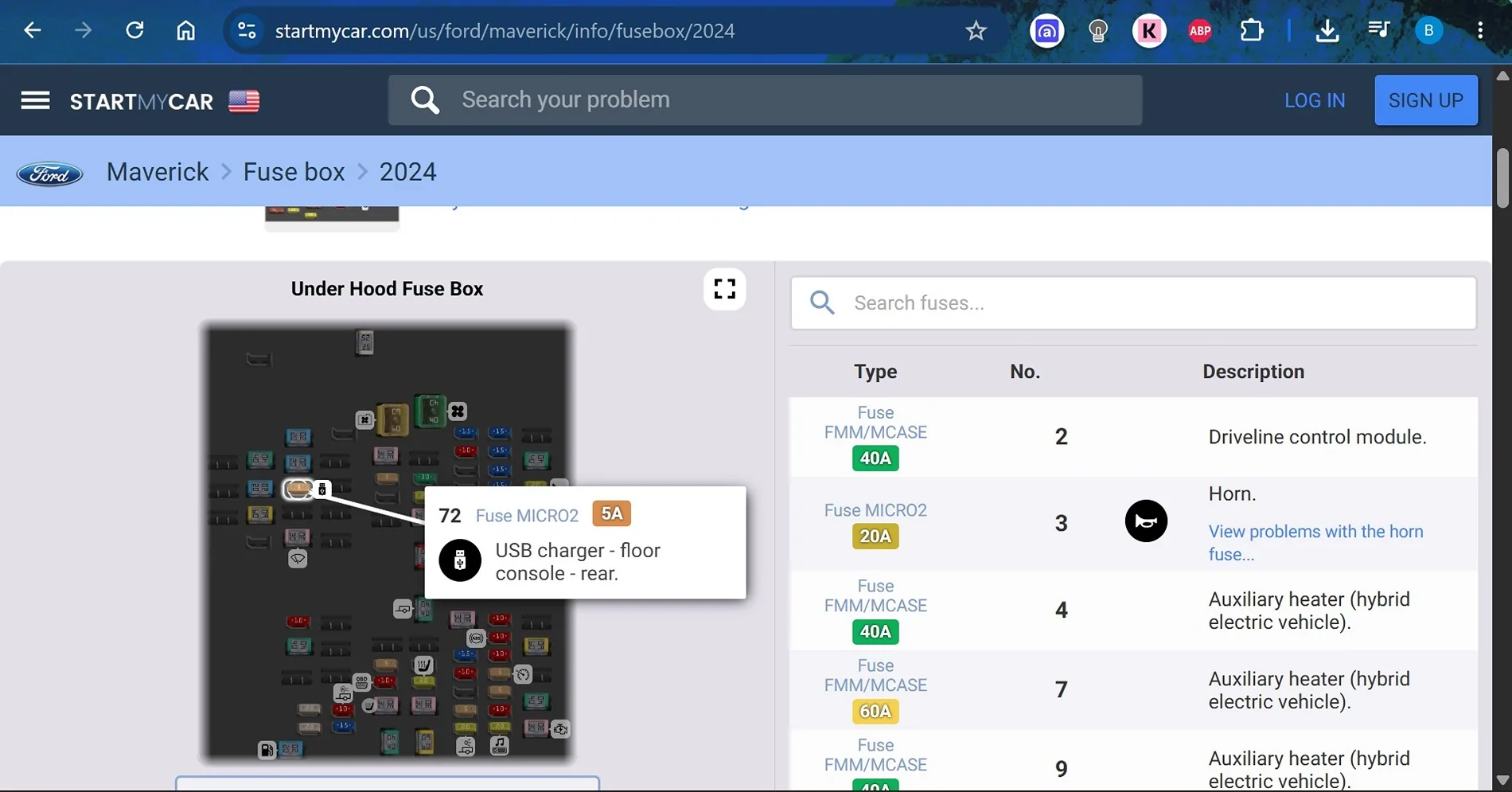The image size is (1512, 792).
Task: Open the browser extensions puzzle icon
Action: coord(1252,30)
